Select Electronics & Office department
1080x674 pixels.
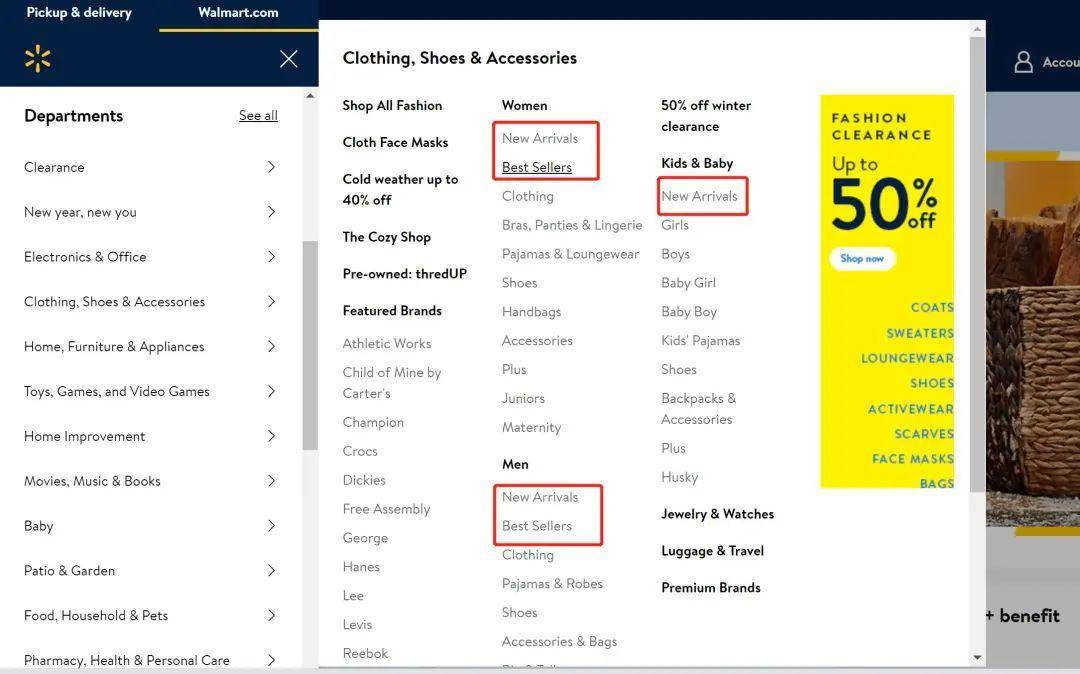(85, 257)
